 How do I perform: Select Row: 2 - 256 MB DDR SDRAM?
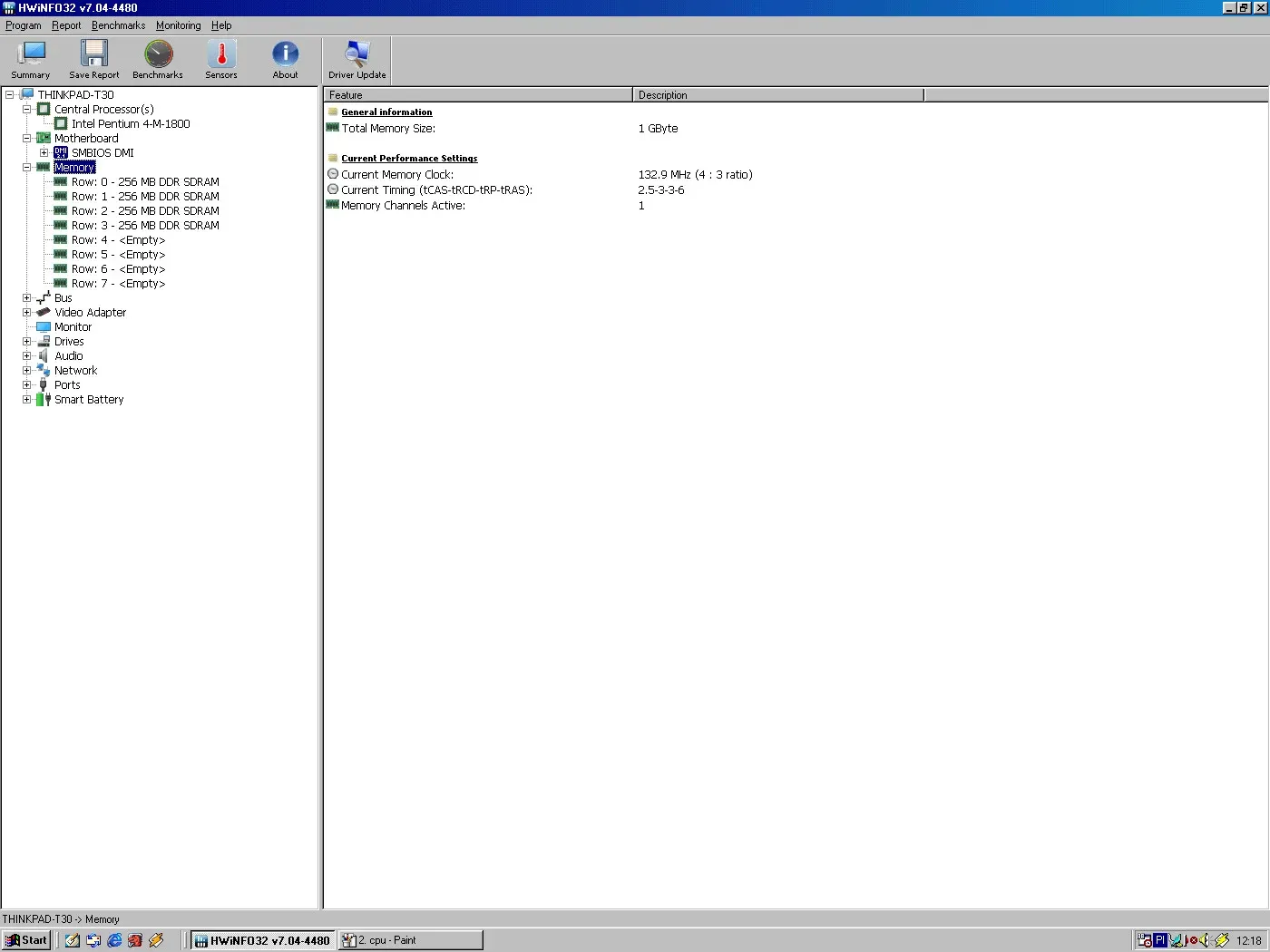pyautogui.click(x=145, y=211)
